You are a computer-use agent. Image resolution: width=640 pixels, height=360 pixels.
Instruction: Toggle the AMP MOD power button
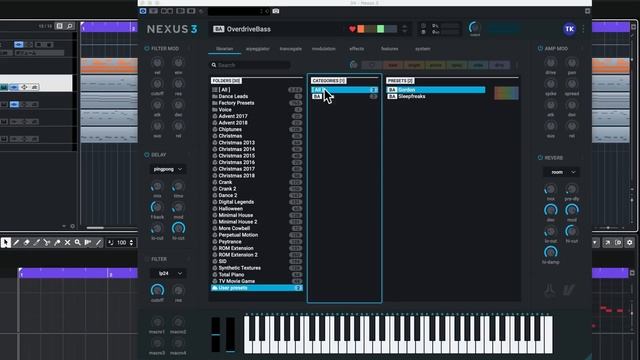pyautogui.click(x=540, y=49)
